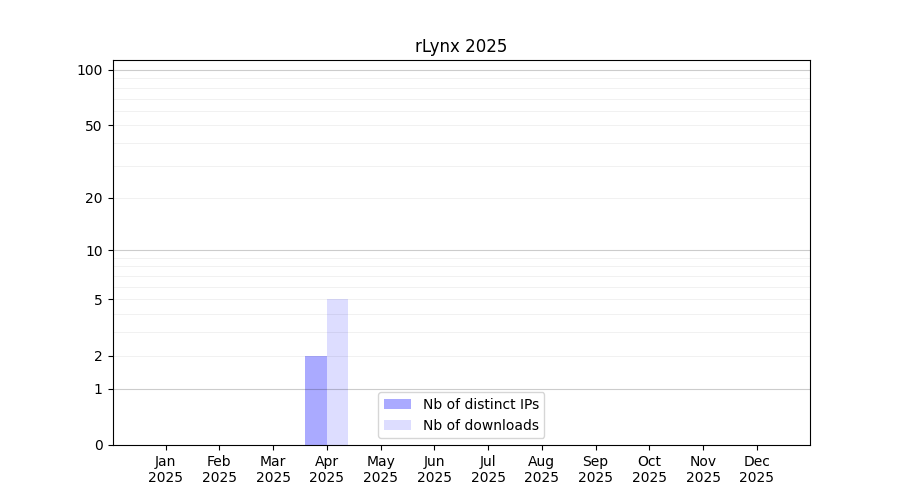Click the 20 tick label on the y-axis
Image resolution: width=900 pixels, height=500 pixels.
(94, 198)
